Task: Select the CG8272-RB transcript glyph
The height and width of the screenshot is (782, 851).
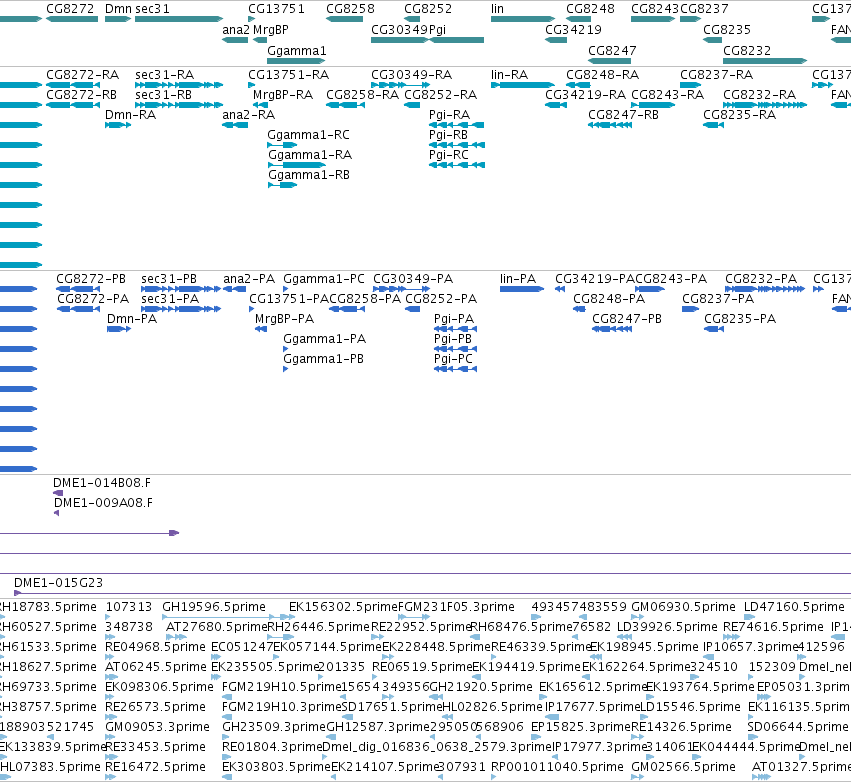Action: 73,105
